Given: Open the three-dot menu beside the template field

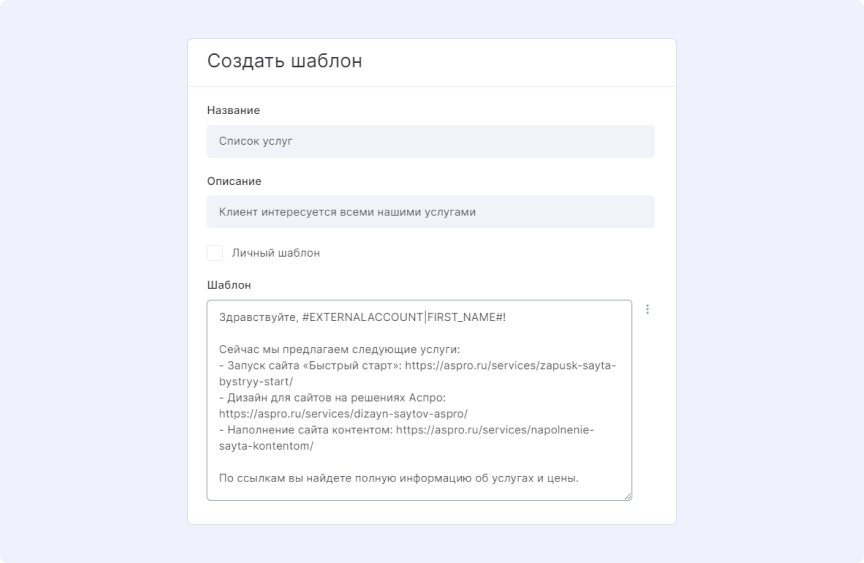Looking at the screenshot, I should point(647,309).
